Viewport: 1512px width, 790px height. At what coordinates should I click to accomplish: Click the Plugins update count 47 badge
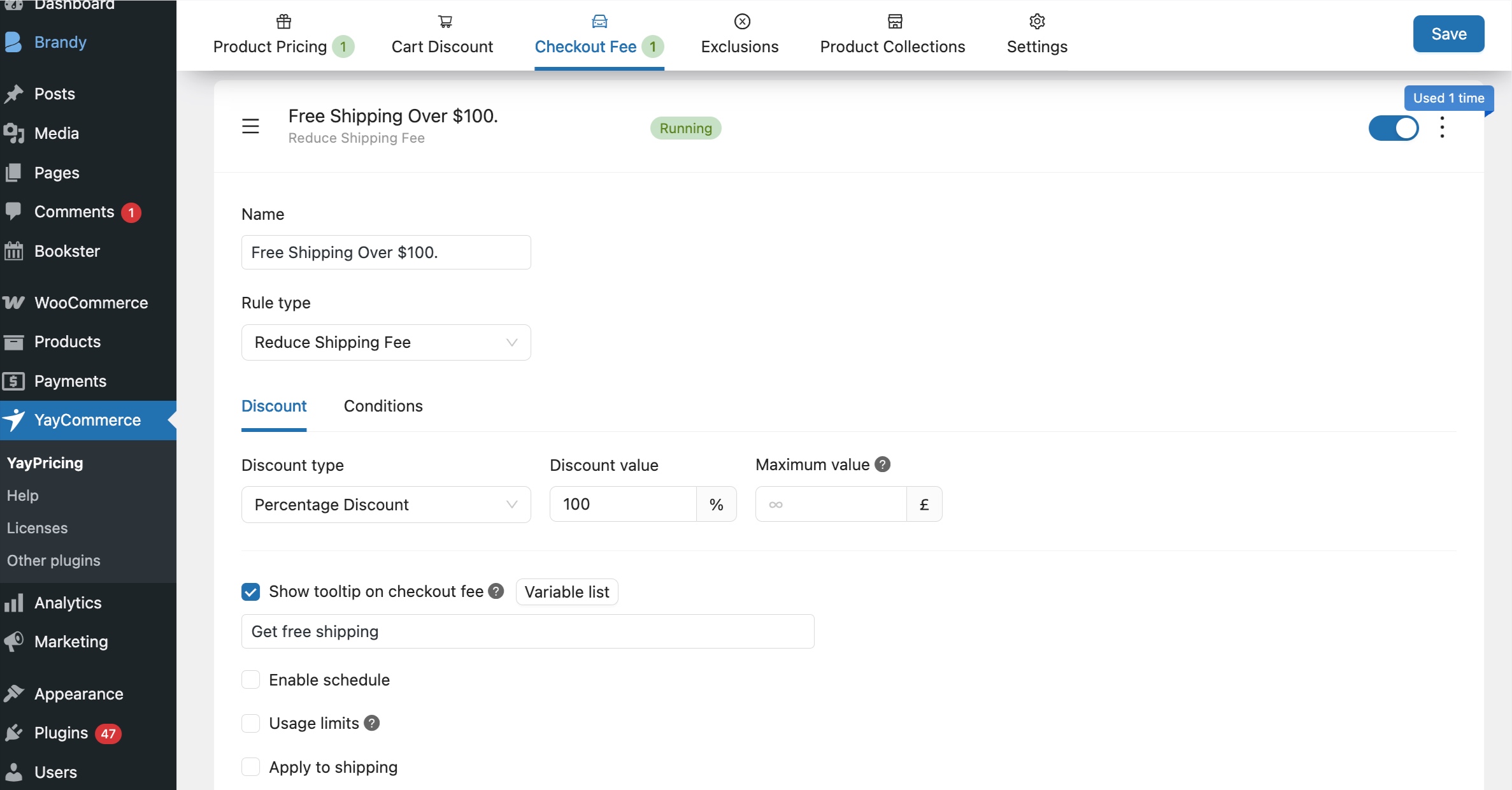[108, 733]
